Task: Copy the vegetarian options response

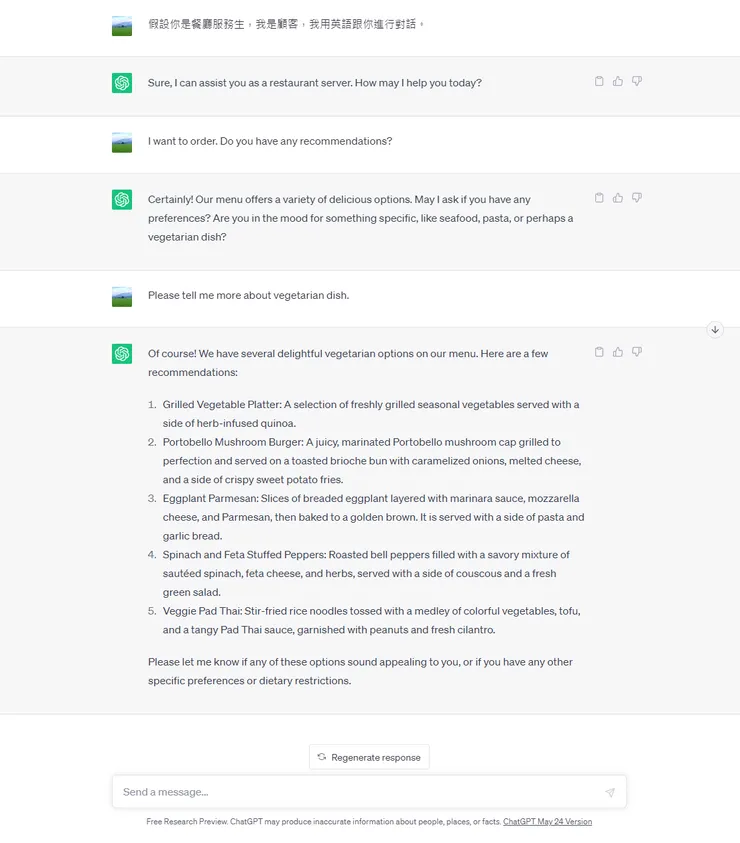Action: coord(599,352)
